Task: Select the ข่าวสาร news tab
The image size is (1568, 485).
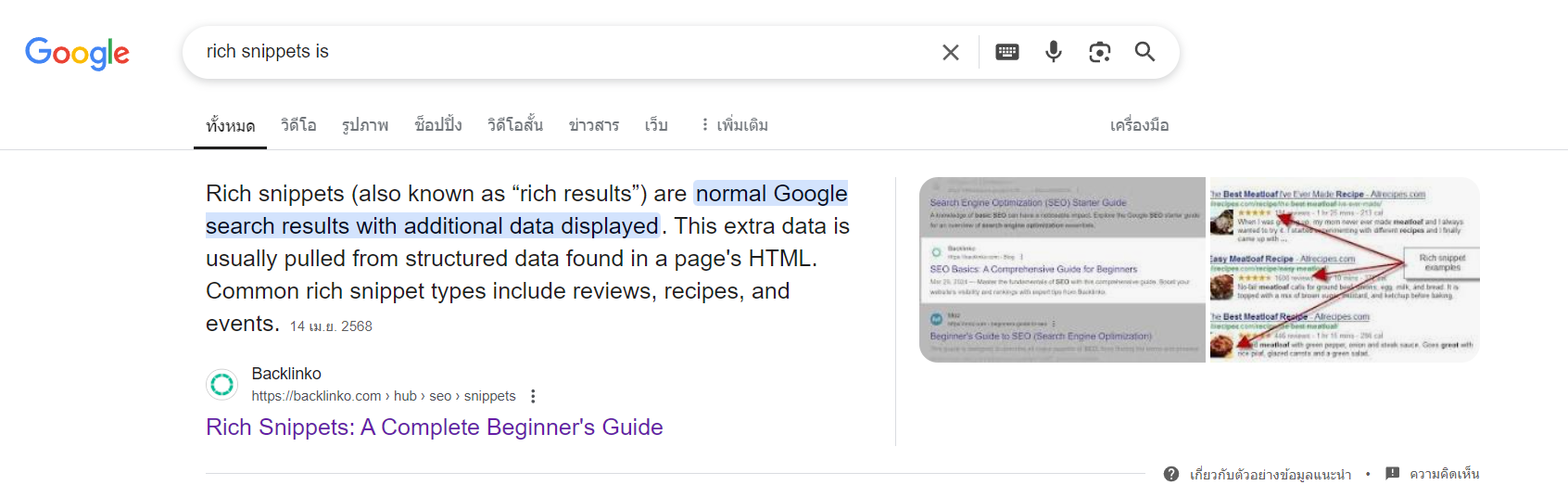Action: coord(594,125)
